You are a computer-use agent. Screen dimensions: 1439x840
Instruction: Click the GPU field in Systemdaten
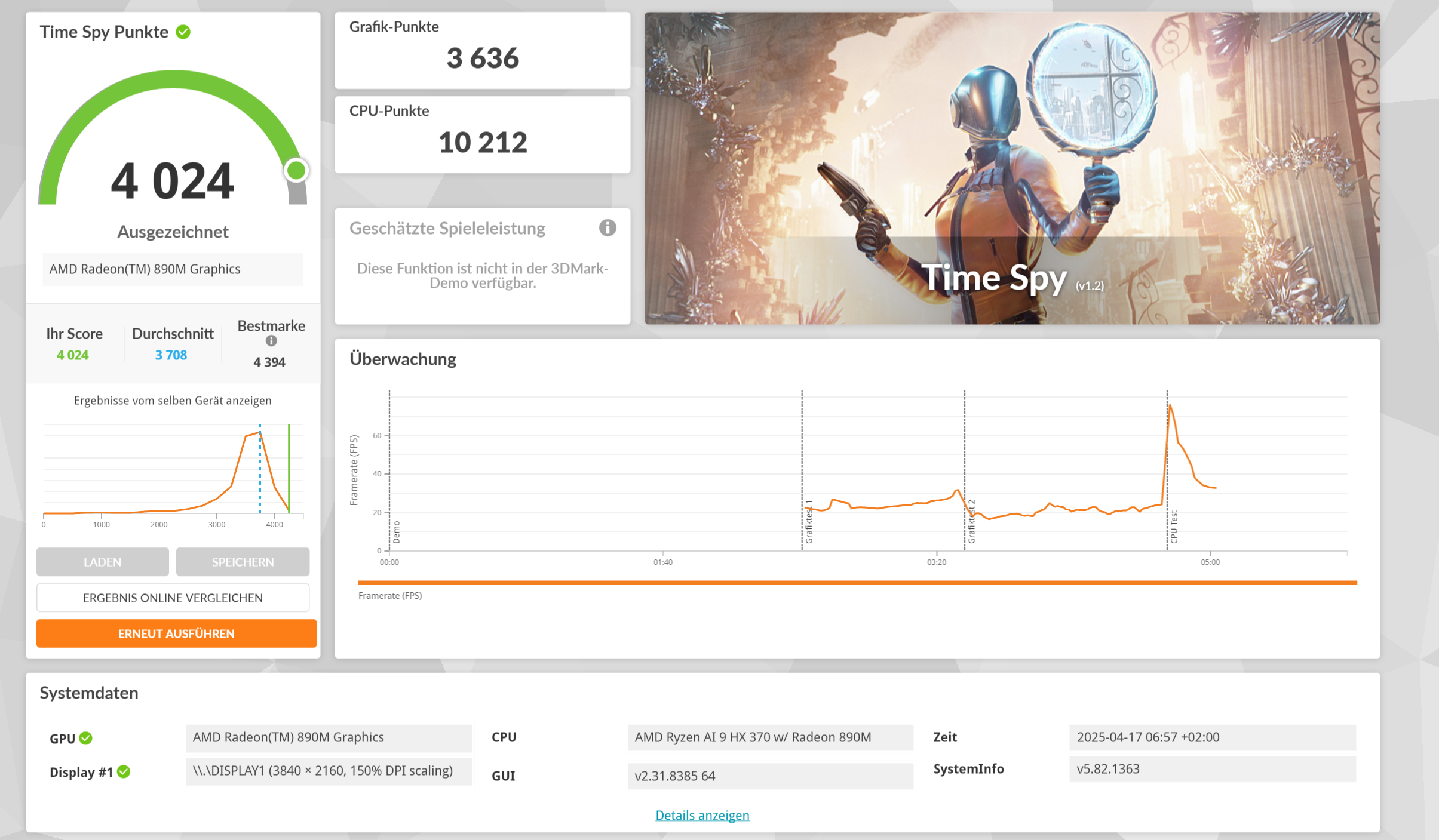[x=329, y=737]
